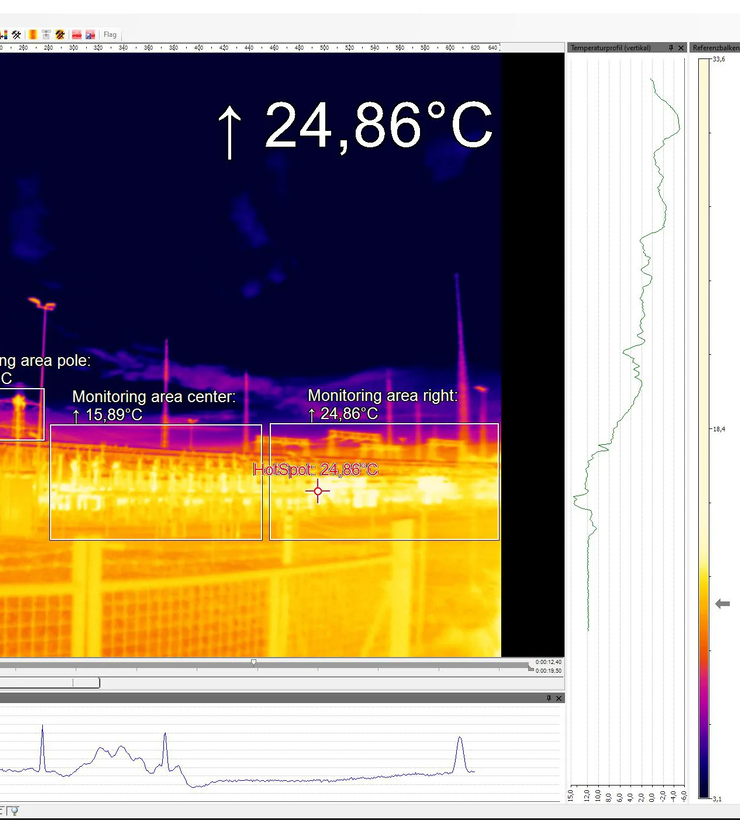
Task: Select the Monitoring area center label
Action: pyautogui.click(x=153, y=397)
